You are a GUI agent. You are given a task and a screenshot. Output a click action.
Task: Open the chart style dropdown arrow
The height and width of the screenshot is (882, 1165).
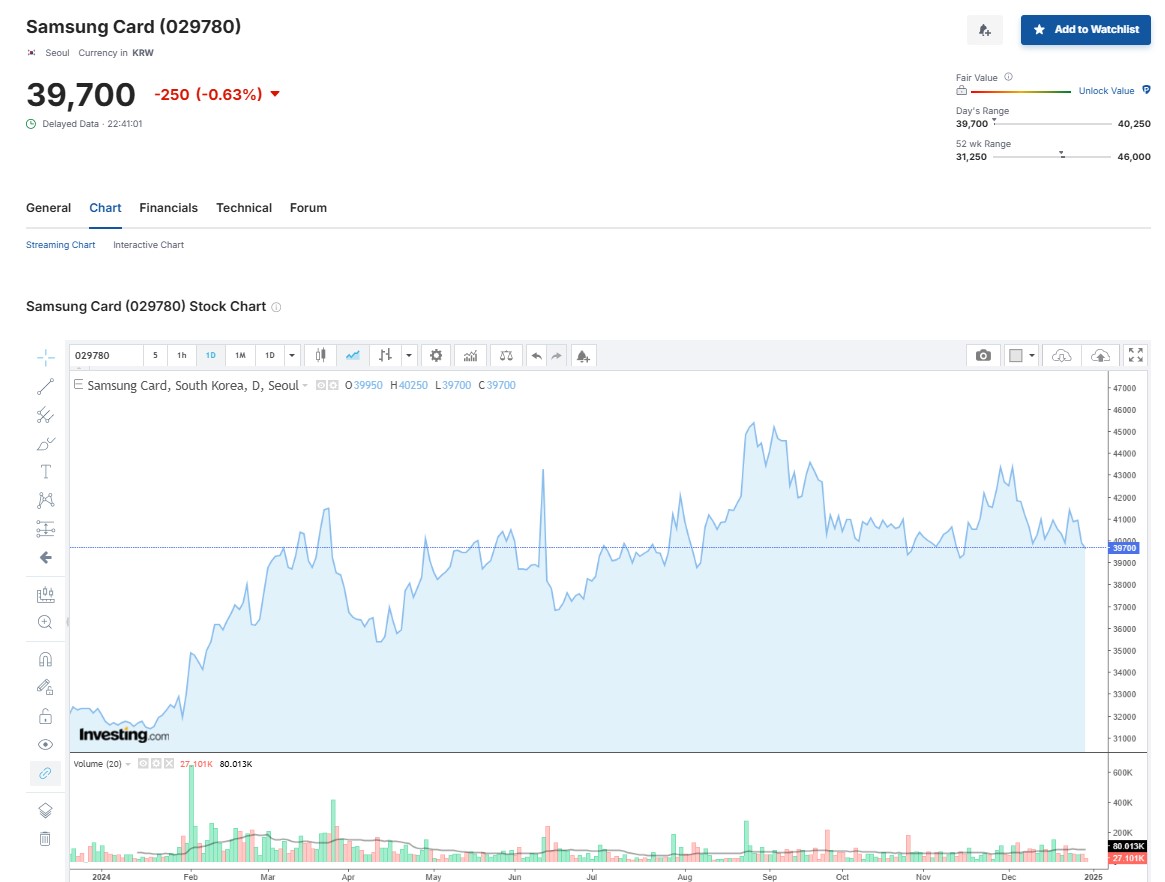pyautogui.click(x=409, y=355)
